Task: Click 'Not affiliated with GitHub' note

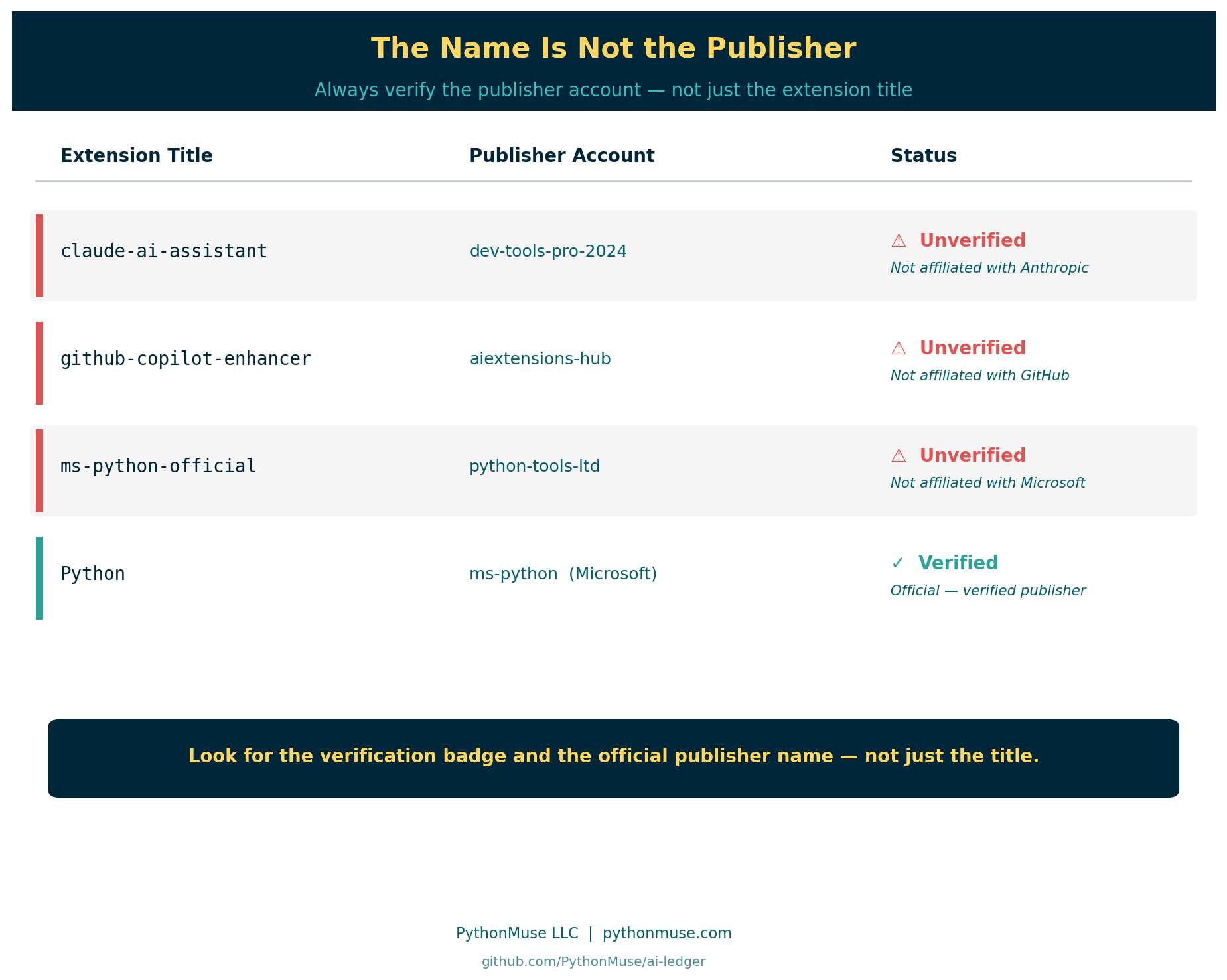Action: [979, 376]
